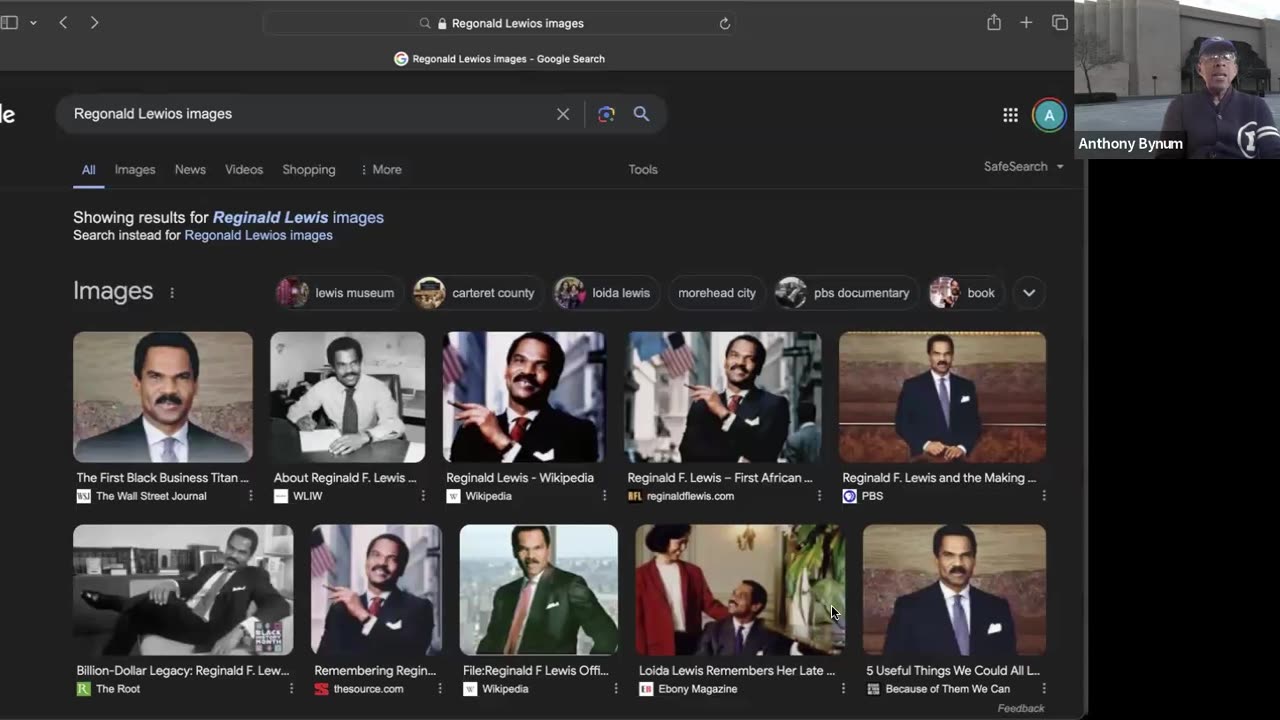Open The Root image thumbnail
This screenshot has height=720, width=1280.
pyautogui.click(x=183, y=590)
